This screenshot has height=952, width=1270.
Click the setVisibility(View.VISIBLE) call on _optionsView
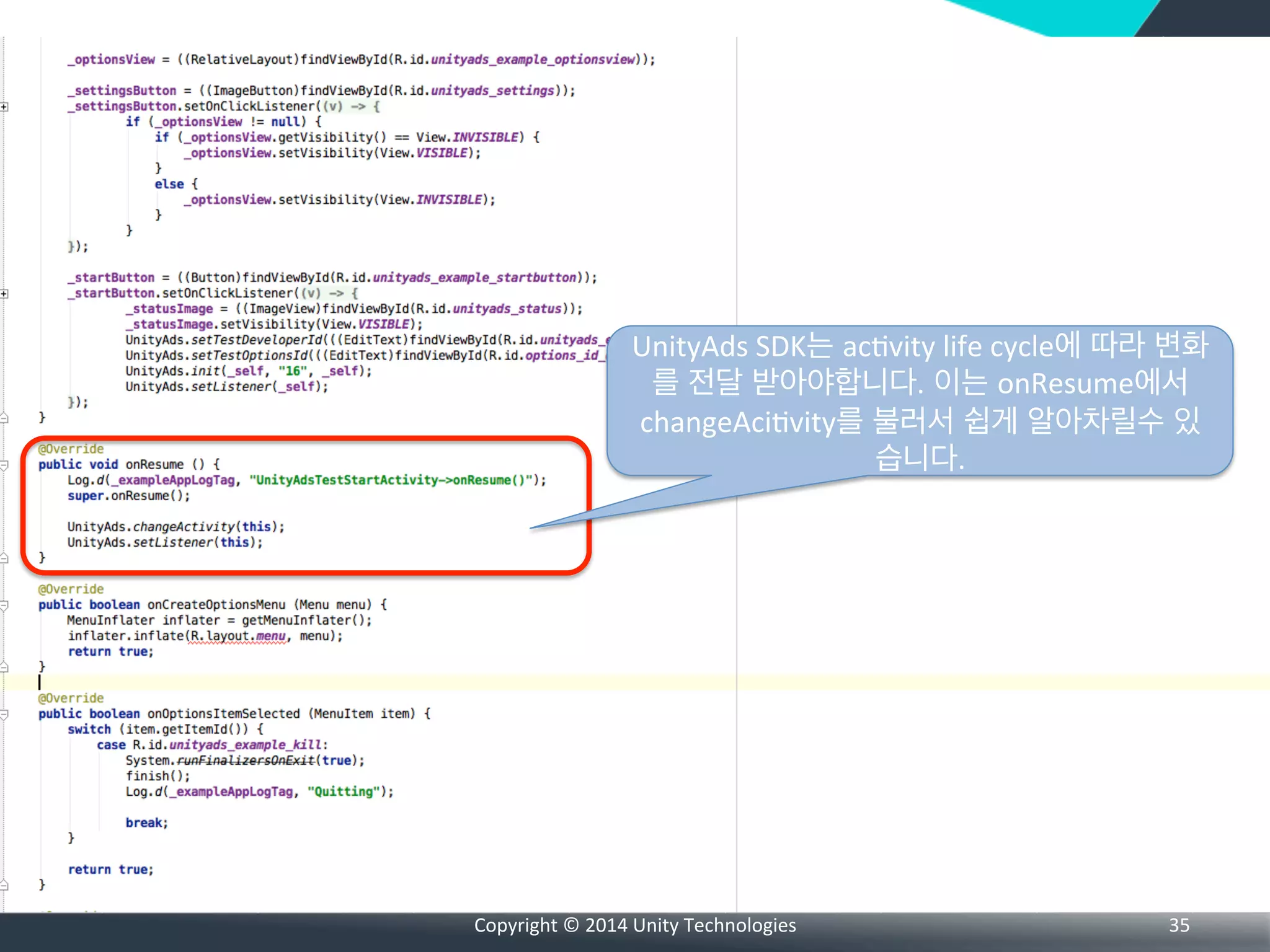pyautogui.click(x=332, y=152)
